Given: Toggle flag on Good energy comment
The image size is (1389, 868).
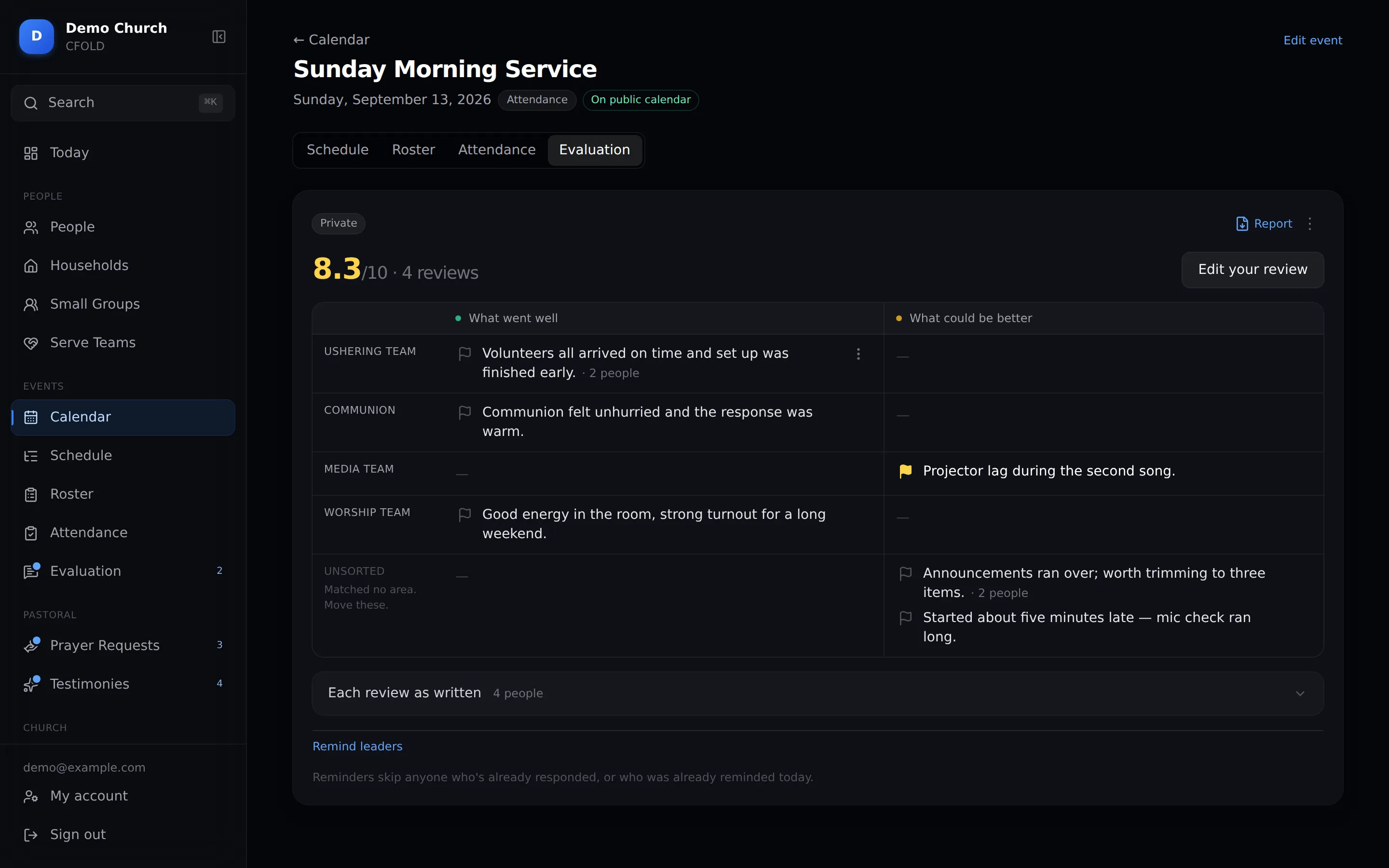Looking at the screenshot, I should coord(465,515).
